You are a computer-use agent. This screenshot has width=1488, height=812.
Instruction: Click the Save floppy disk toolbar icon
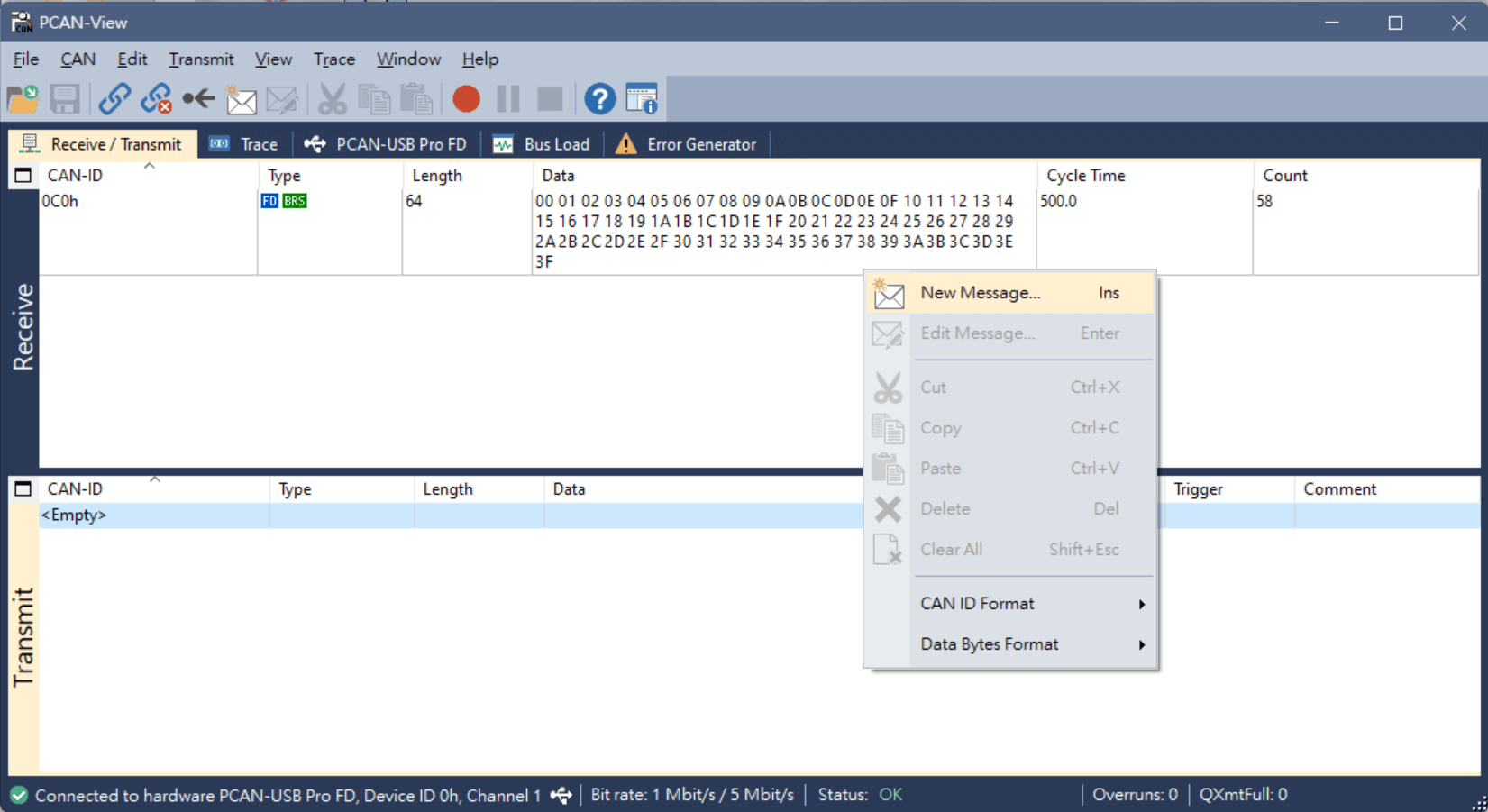[x=65, y=98]
